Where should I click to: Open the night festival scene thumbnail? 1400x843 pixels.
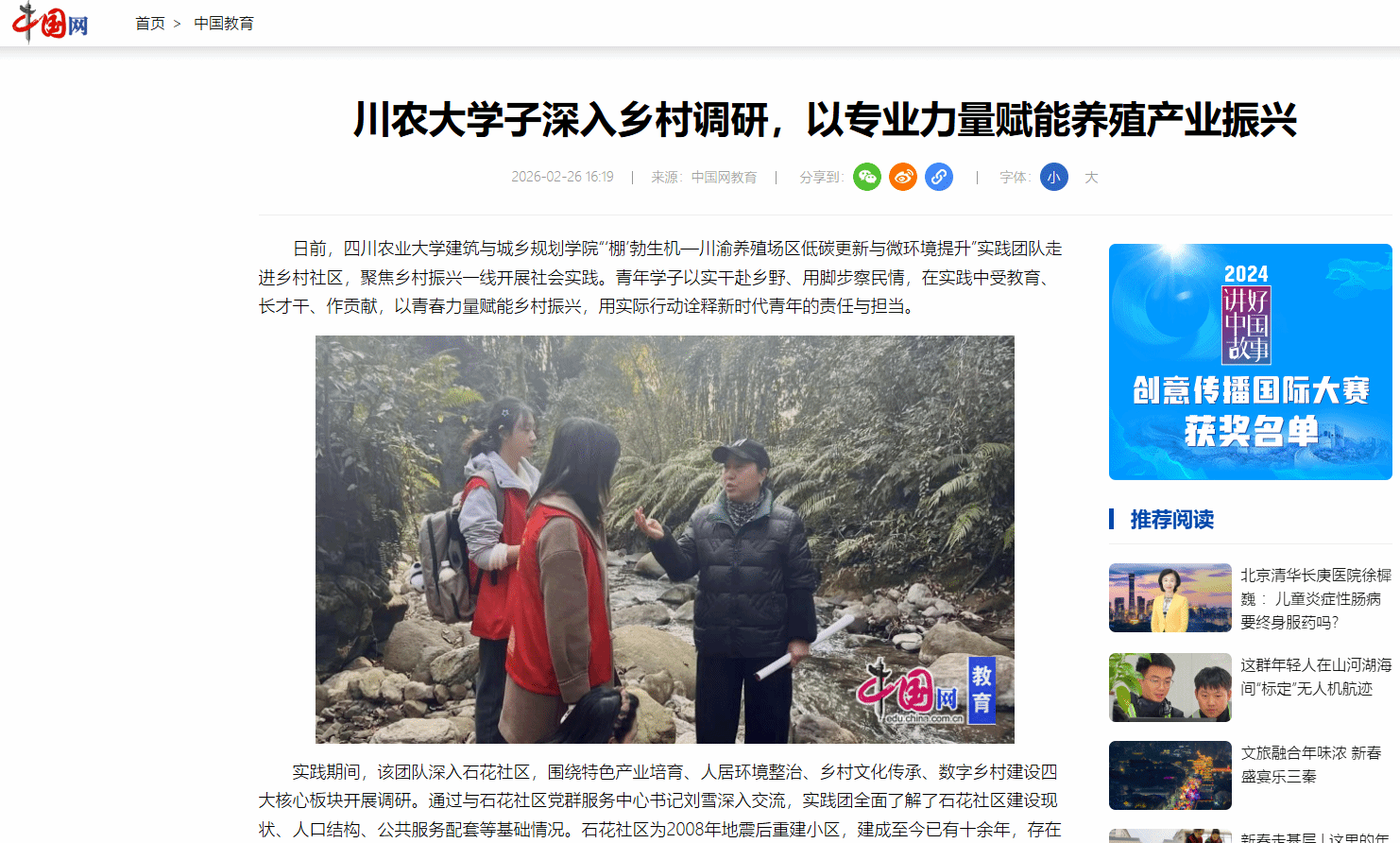1170,775
